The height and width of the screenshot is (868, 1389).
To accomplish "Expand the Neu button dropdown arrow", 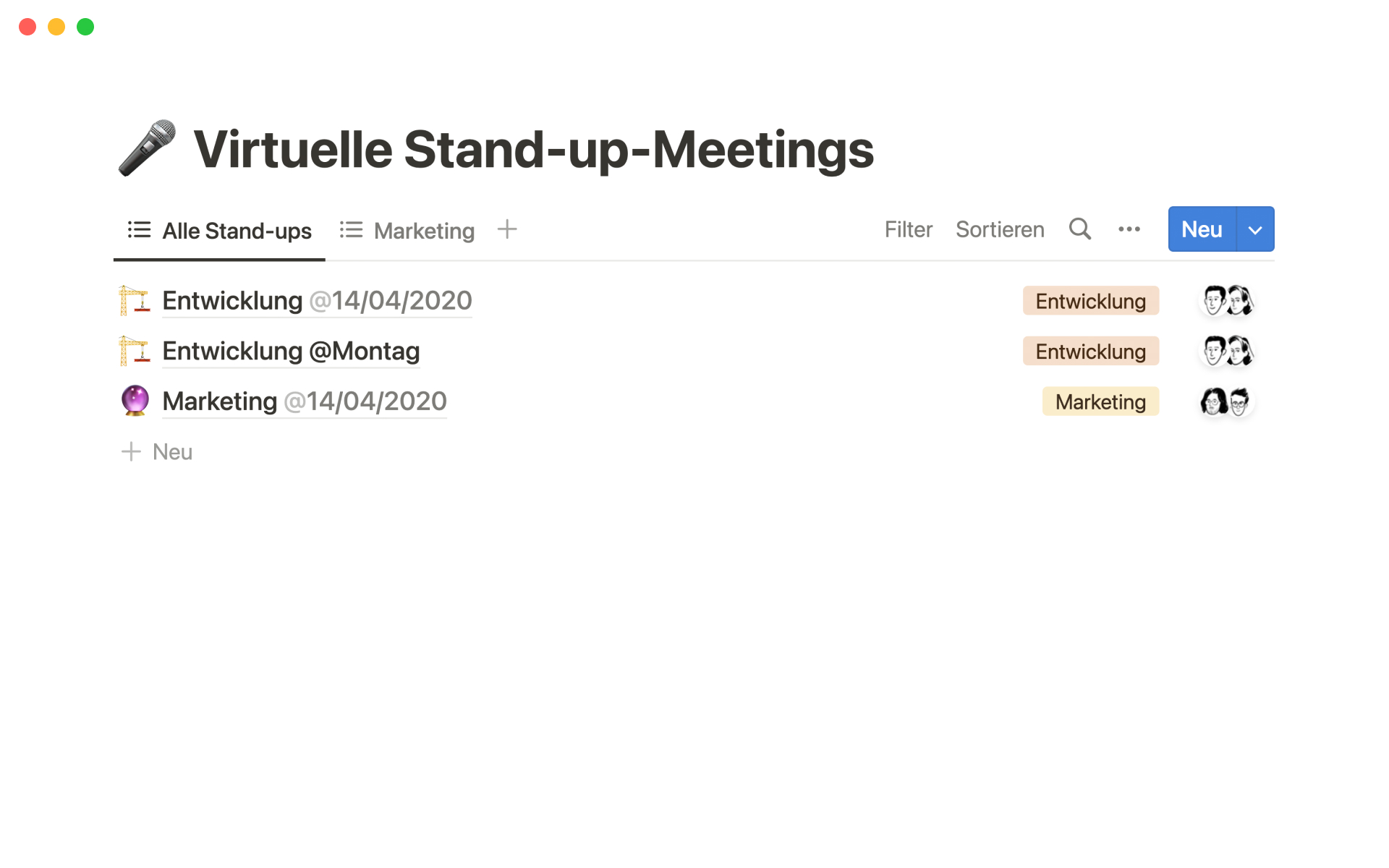I will 1255,230.
